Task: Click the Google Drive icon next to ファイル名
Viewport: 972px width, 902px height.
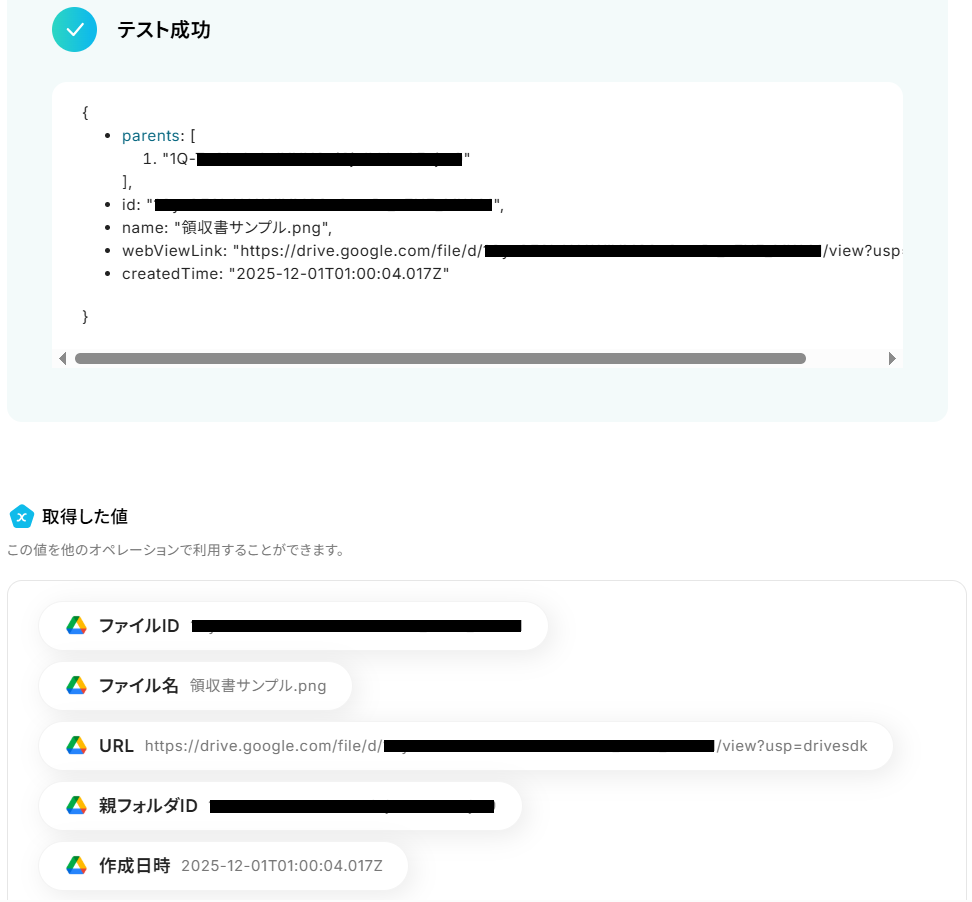Action: [x=76, y=686]
